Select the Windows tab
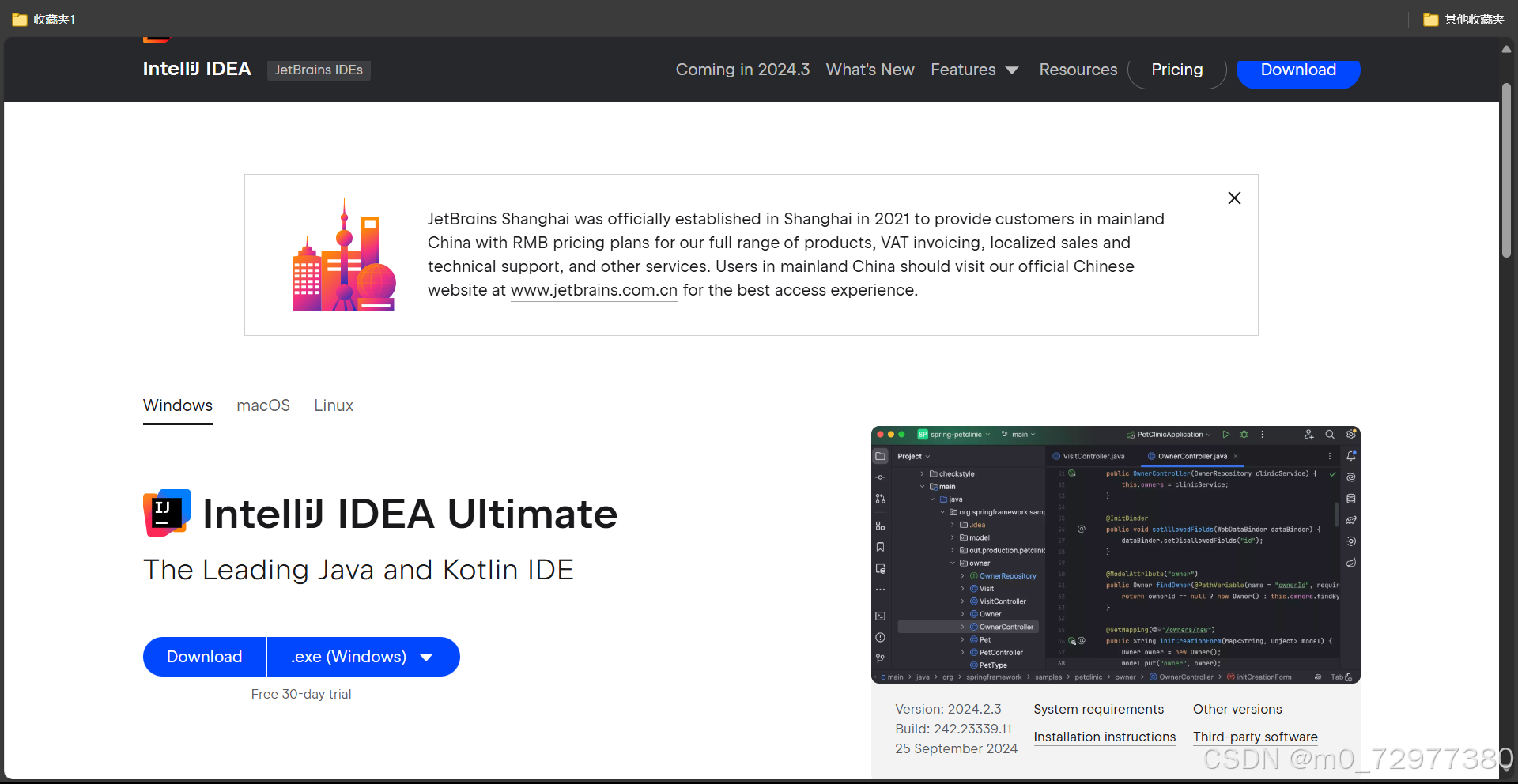The width and height of the screenshot is (1518, 784). tap(178, 405)
